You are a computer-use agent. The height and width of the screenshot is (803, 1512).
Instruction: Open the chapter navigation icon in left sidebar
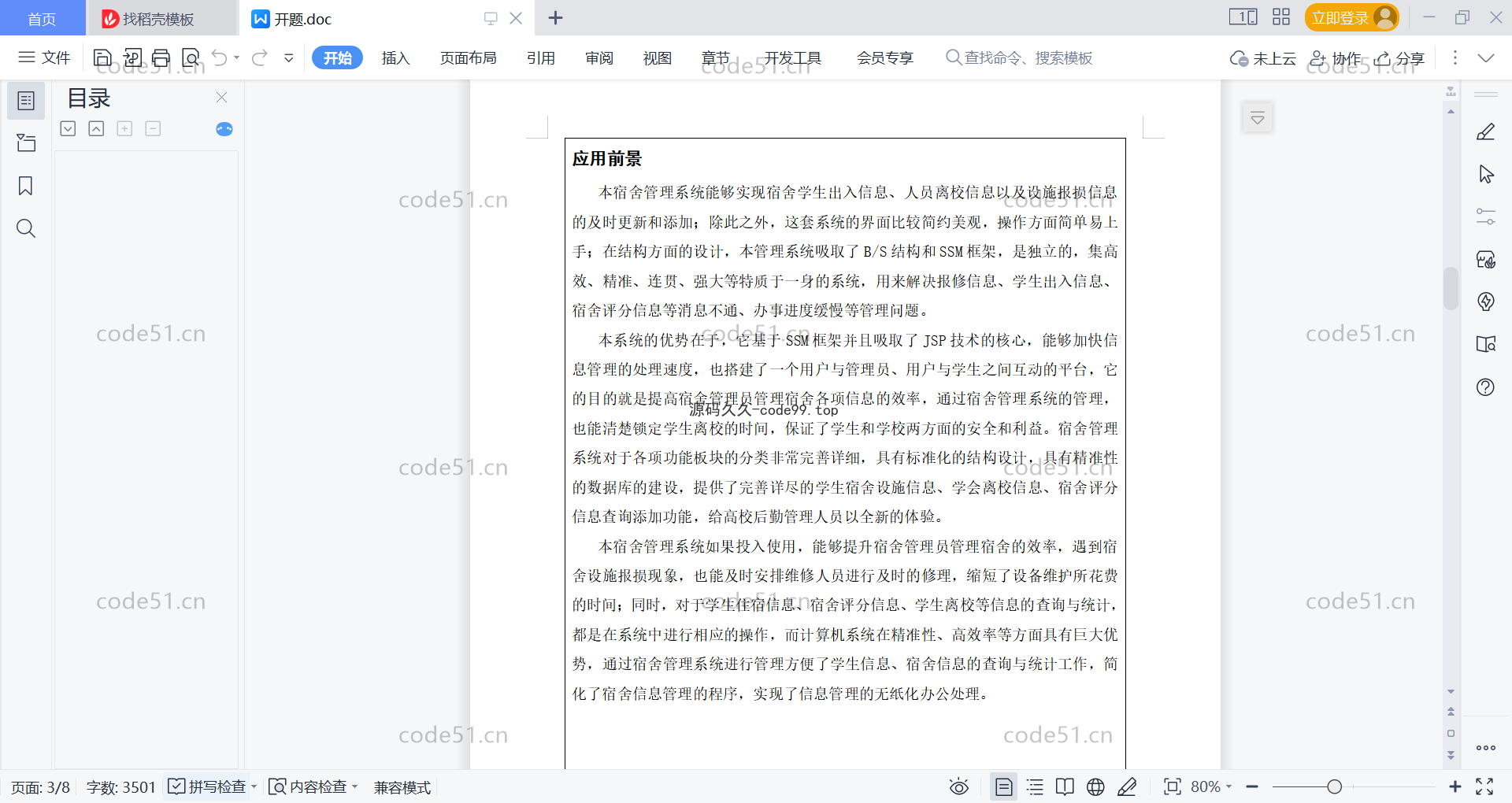pos(26,143)
